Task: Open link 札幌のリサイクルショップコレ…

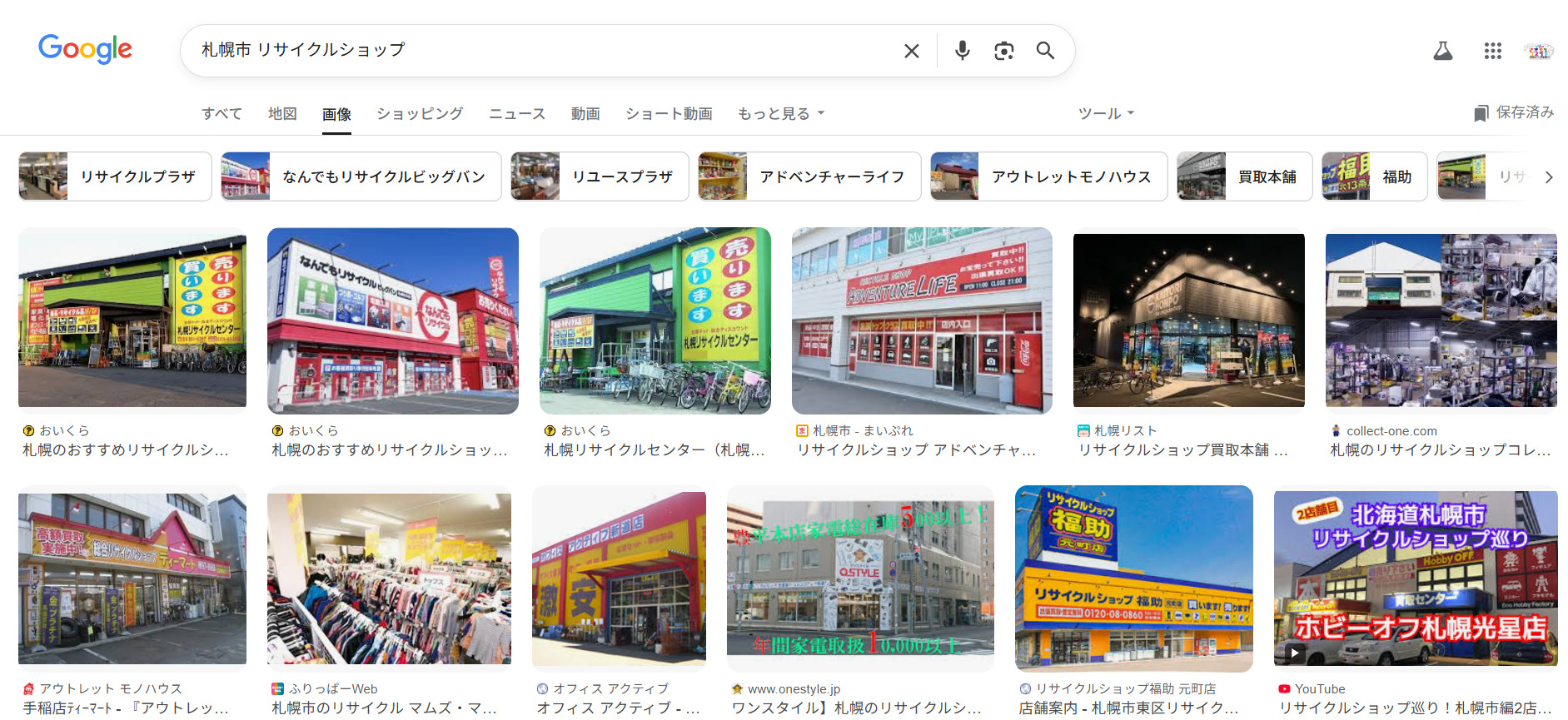Action: click(1441, 449)
